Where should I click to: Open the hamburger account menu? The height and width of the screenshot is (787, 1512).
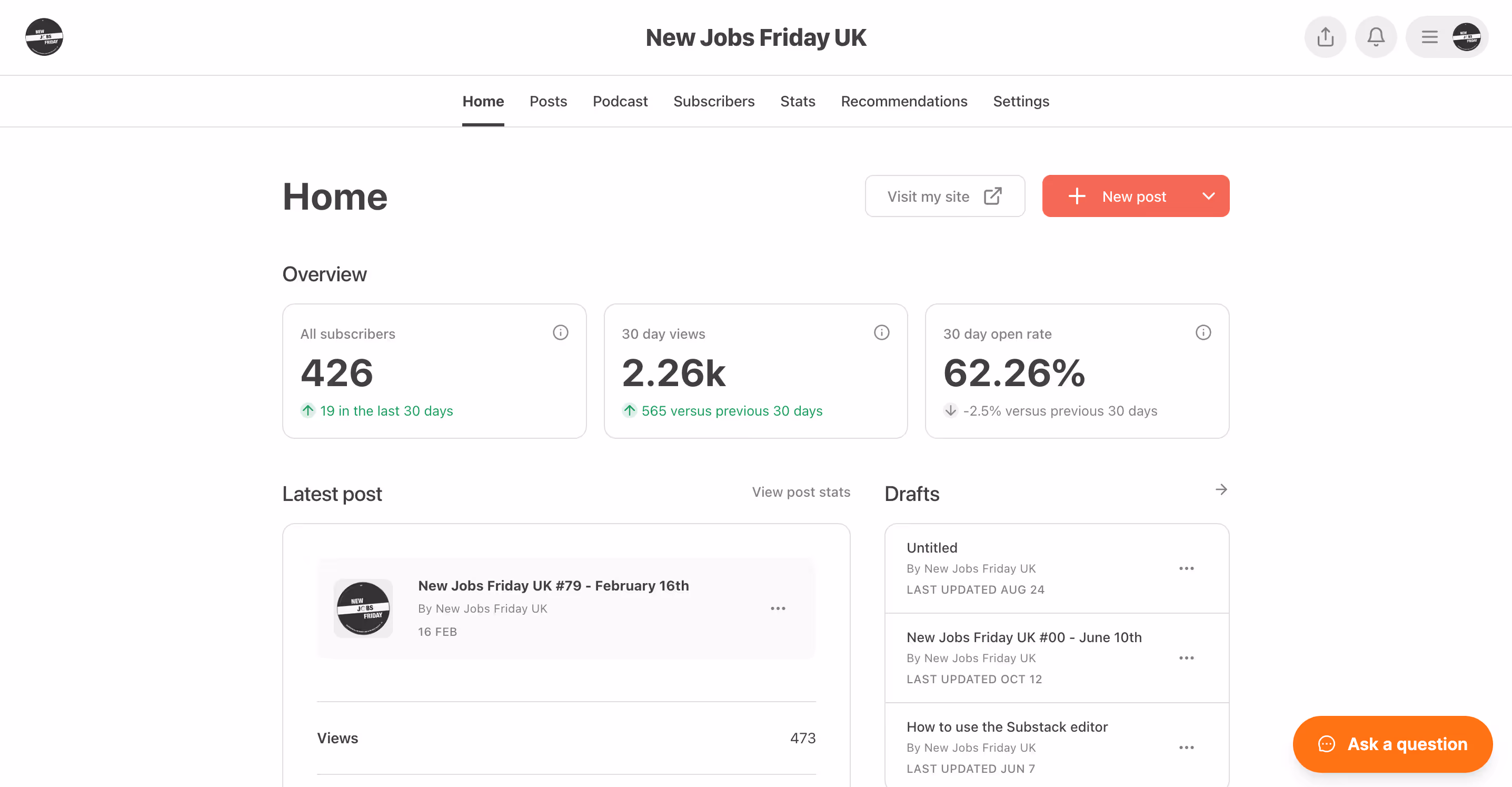click(x=1429, y=37)
